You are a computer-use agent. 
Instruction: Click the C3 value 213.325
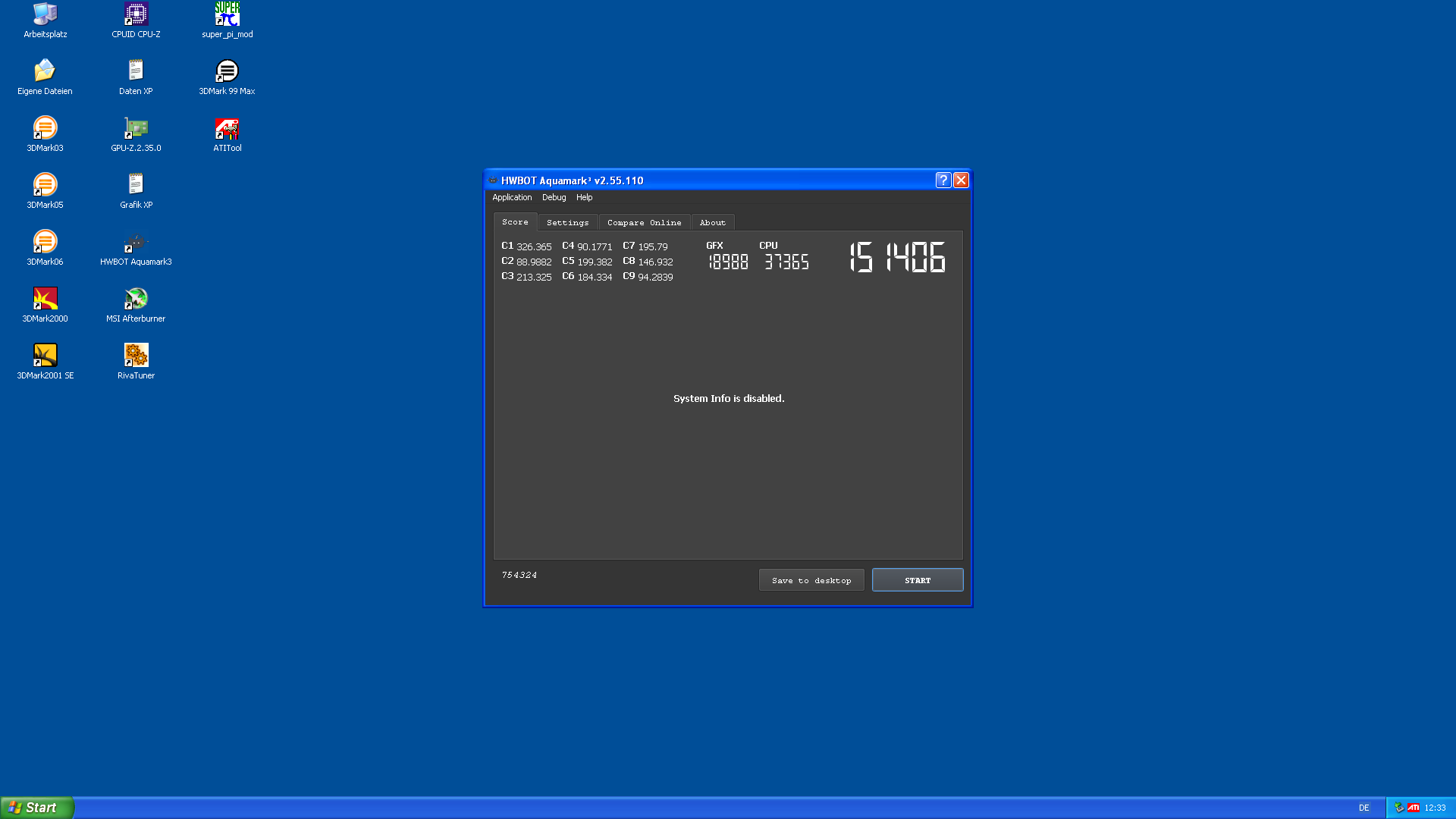[x=534, y=277]
